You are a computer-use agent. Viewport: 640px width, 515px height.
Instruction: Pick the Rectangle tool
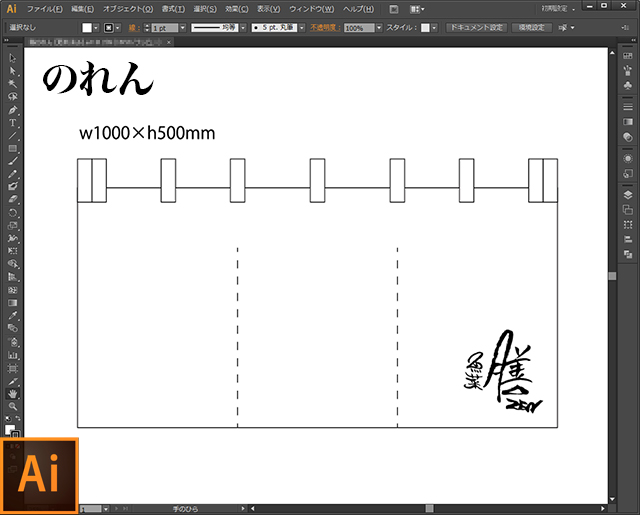13,148
